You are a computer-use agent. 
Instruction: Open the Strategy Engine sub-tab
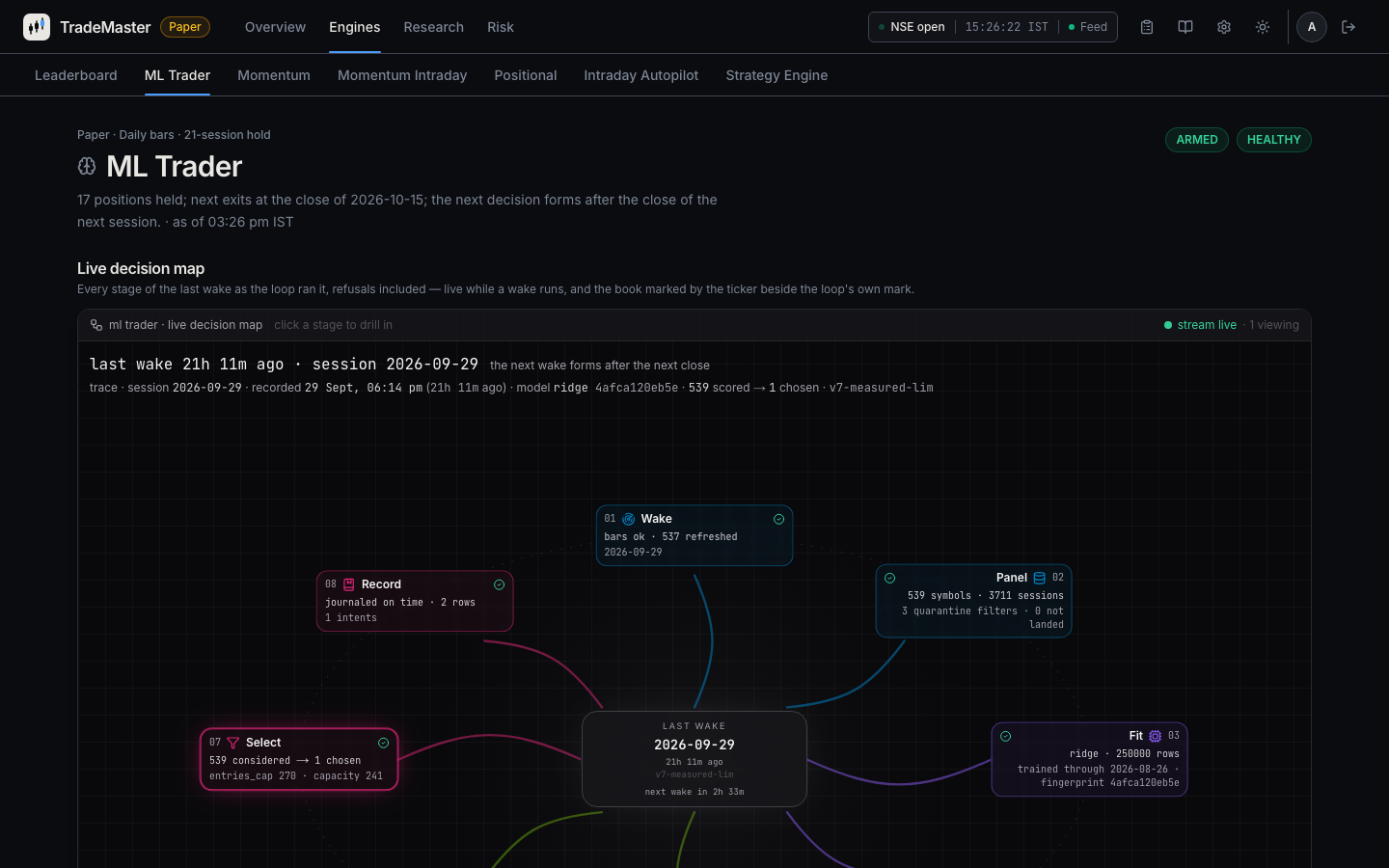[x=776, y=75]
